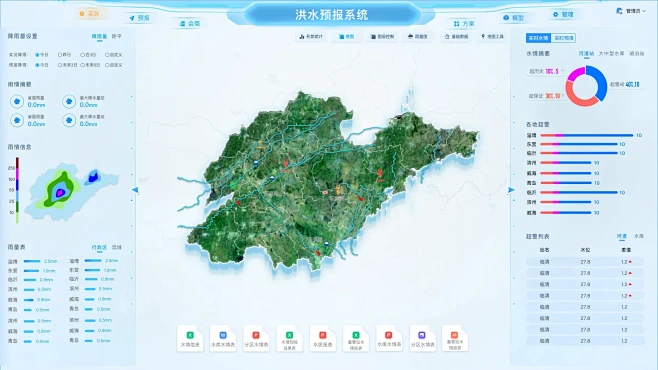Open the 图层控制 layer control tool
Screen dimensions: 658x370
click(x=382, y=36)
